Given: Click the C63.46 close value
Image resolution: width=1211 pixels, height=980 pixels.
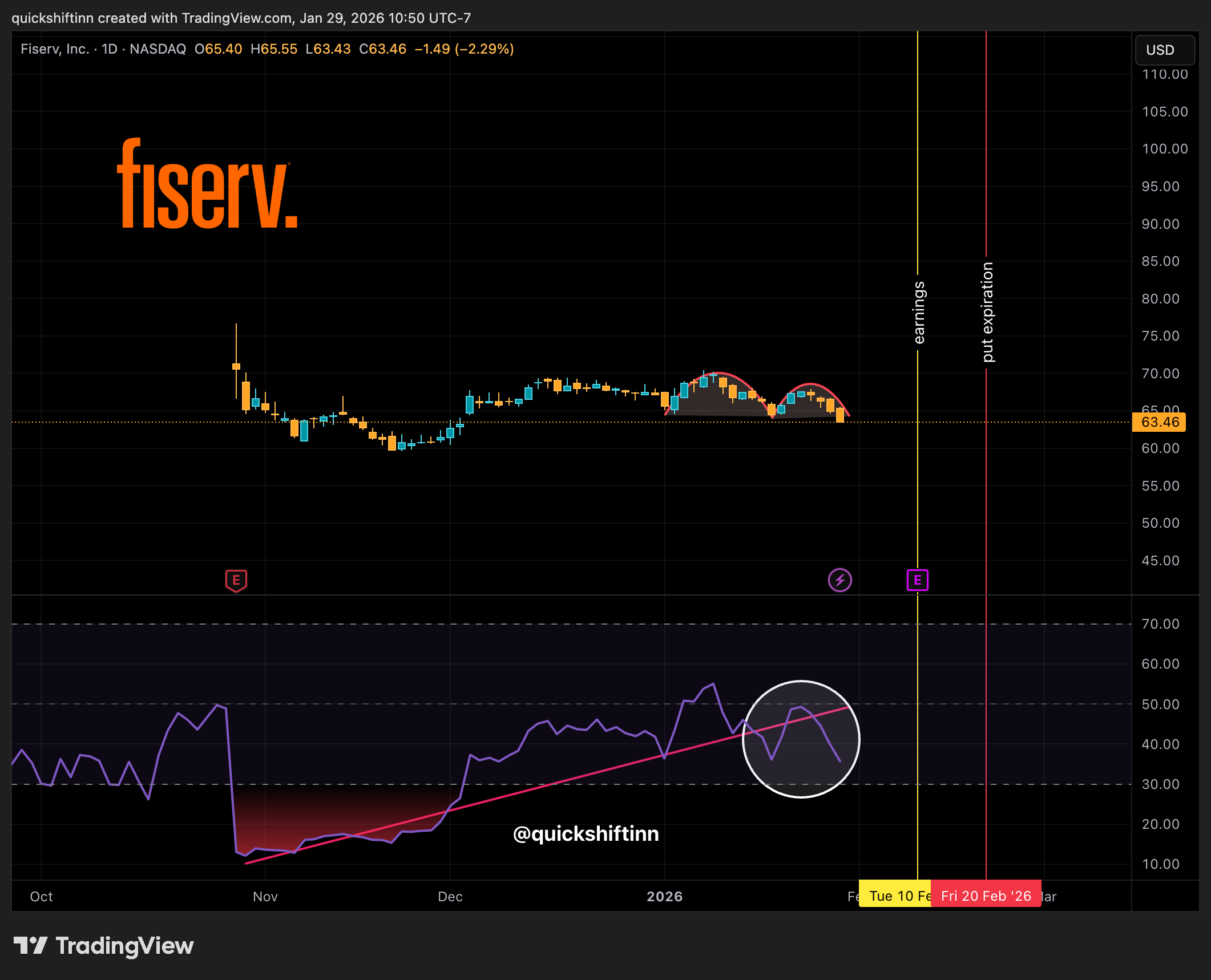Looking at the screenshot, I should tap(382, 49).
